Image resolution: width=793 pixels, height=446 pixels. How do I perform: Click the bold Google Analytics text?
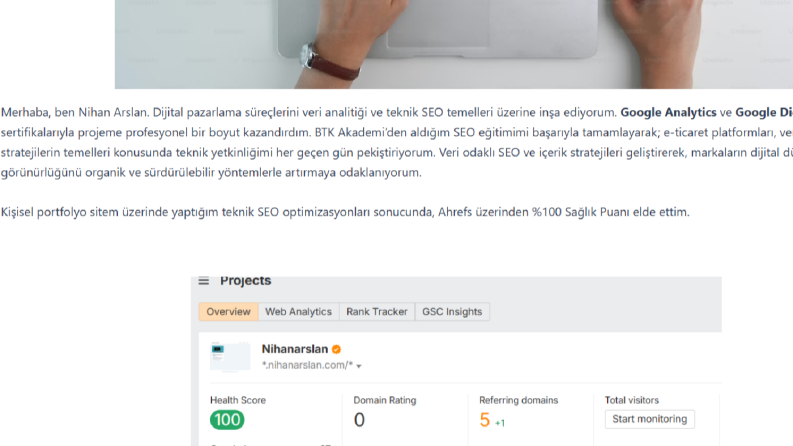pyautogui.click(x=668, y=112)
